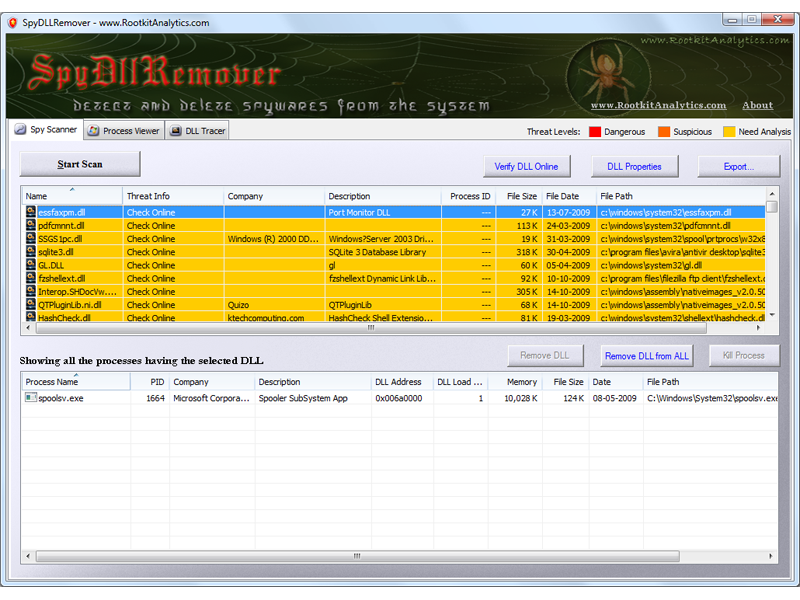Close the SpyDLLRemover window
The height and width of the screenshot is (600, 800).
[778, 19]
